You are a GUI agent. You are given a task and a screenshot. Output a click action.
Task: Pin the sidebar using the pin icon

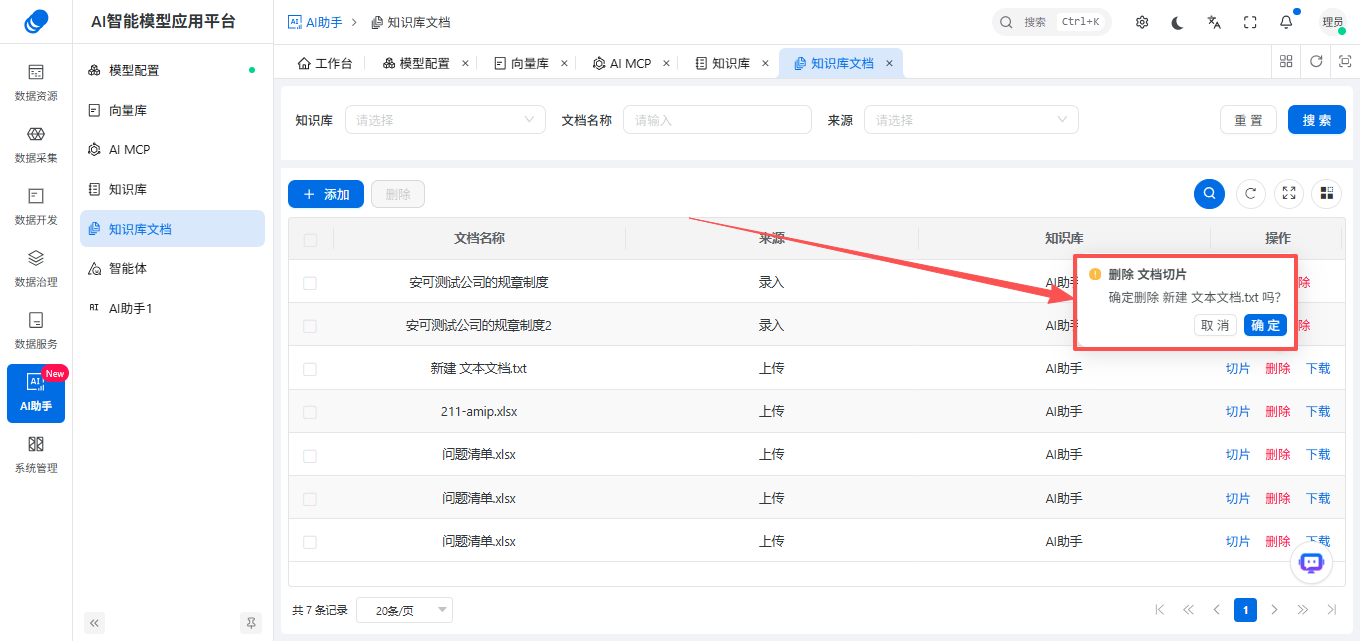point(251,622)
